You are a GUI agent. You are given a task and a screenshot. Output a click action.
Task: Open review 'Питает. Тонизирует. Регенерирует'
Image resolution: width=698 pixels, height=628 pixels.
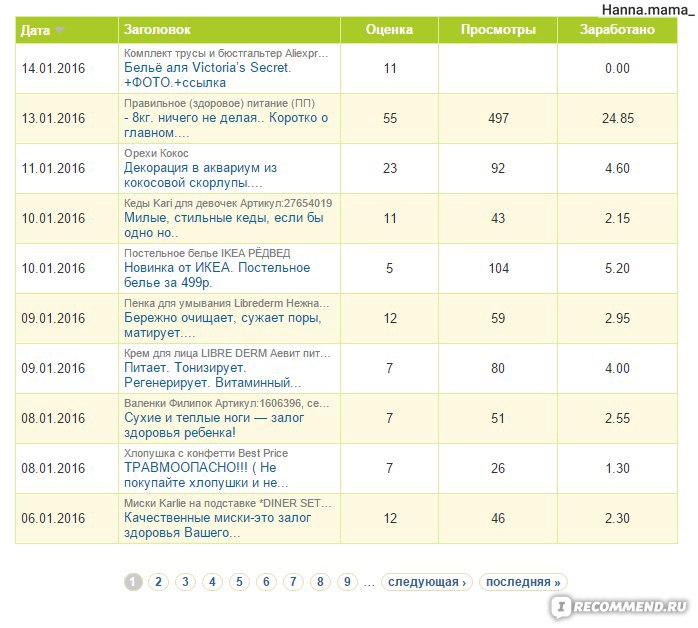pyautogui.click(x=212, y=375)
